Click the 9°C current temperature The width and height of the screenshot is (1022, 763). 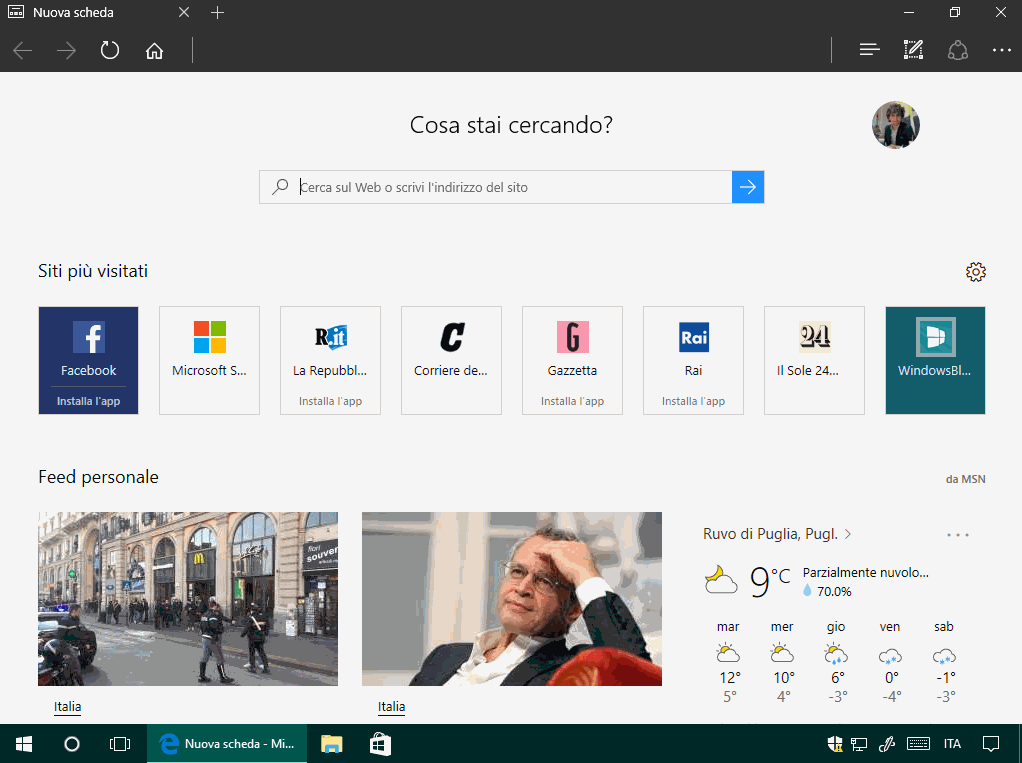coord(770,581)
